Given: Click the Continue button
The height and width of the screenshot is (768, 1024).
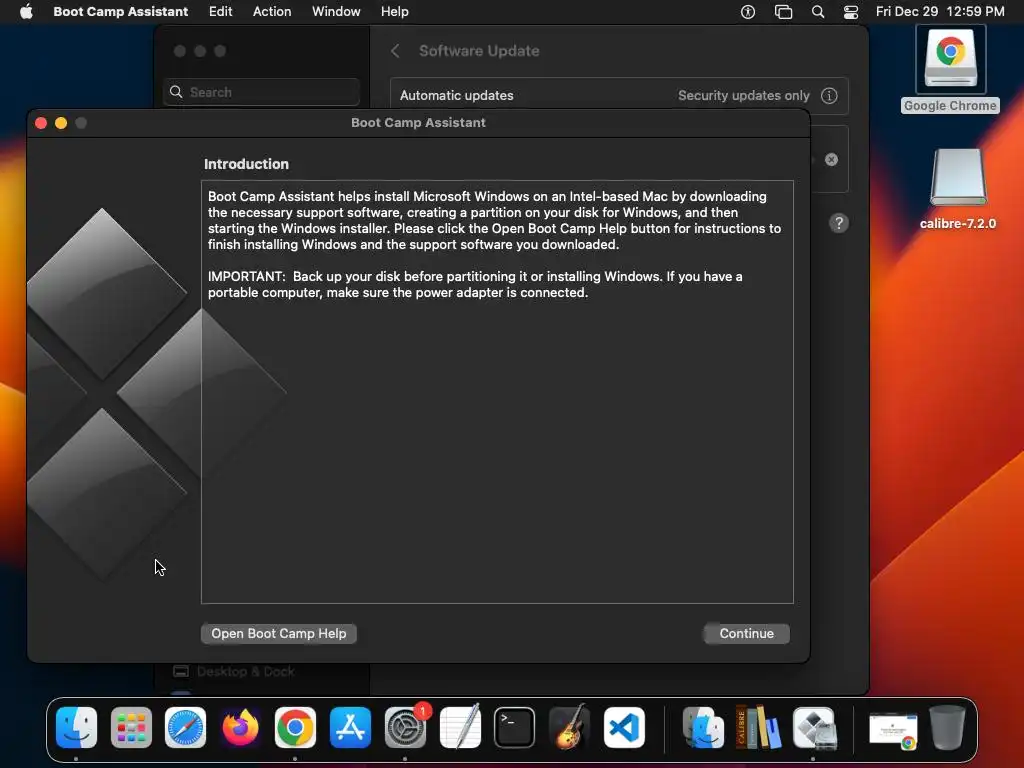Looking at the screenshot, I should click(x=746, y=633).
